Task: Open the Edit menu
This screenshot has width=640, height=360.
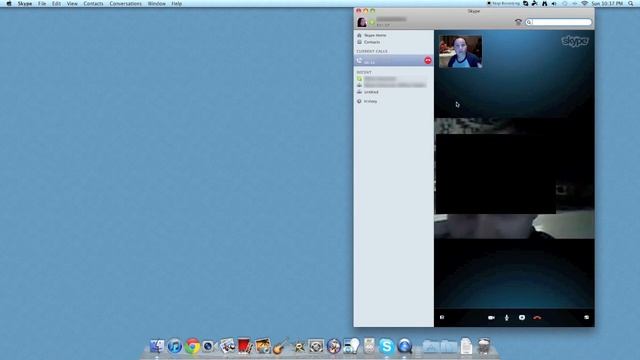Action: click(56, 4)
